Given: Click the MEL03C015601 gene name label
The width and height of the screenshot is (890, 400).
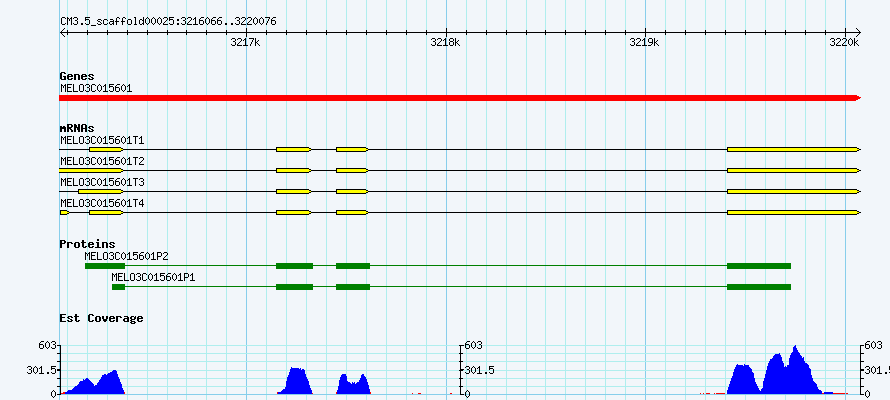Looking at the screenshot, I should 96,88.
